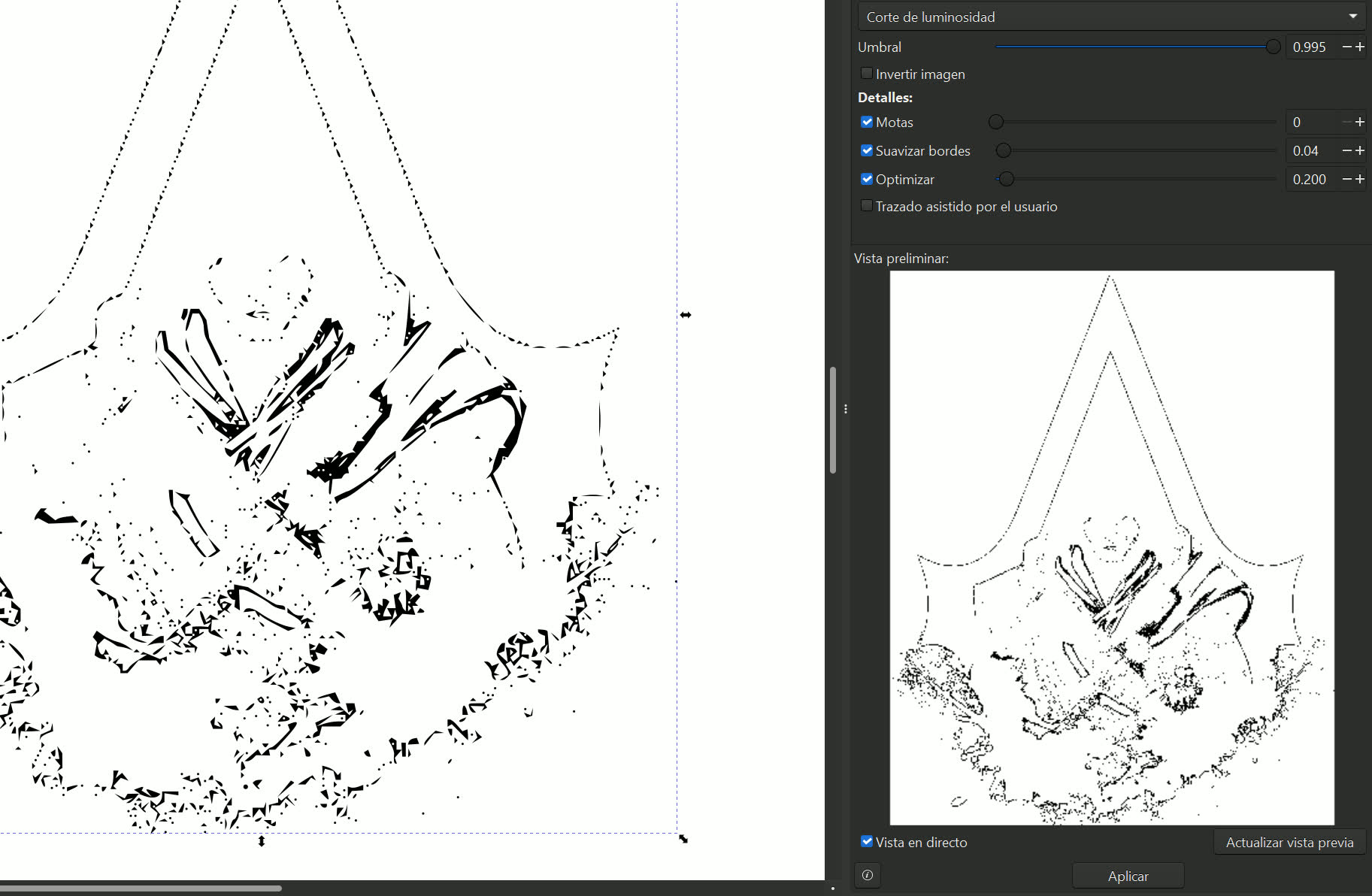The height and width of the screenshot is (896, 1372).
Task: Click the bottom-middle vertical resize handle
Action: click(x=262, y=841)
